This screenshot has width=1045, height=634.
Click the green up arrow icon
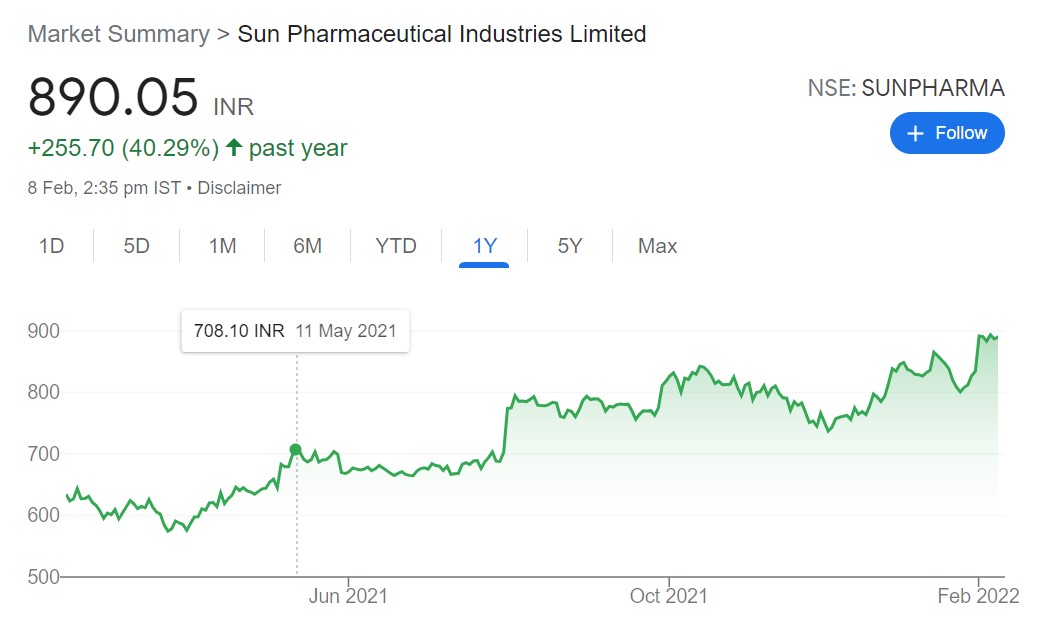[234, 148]
